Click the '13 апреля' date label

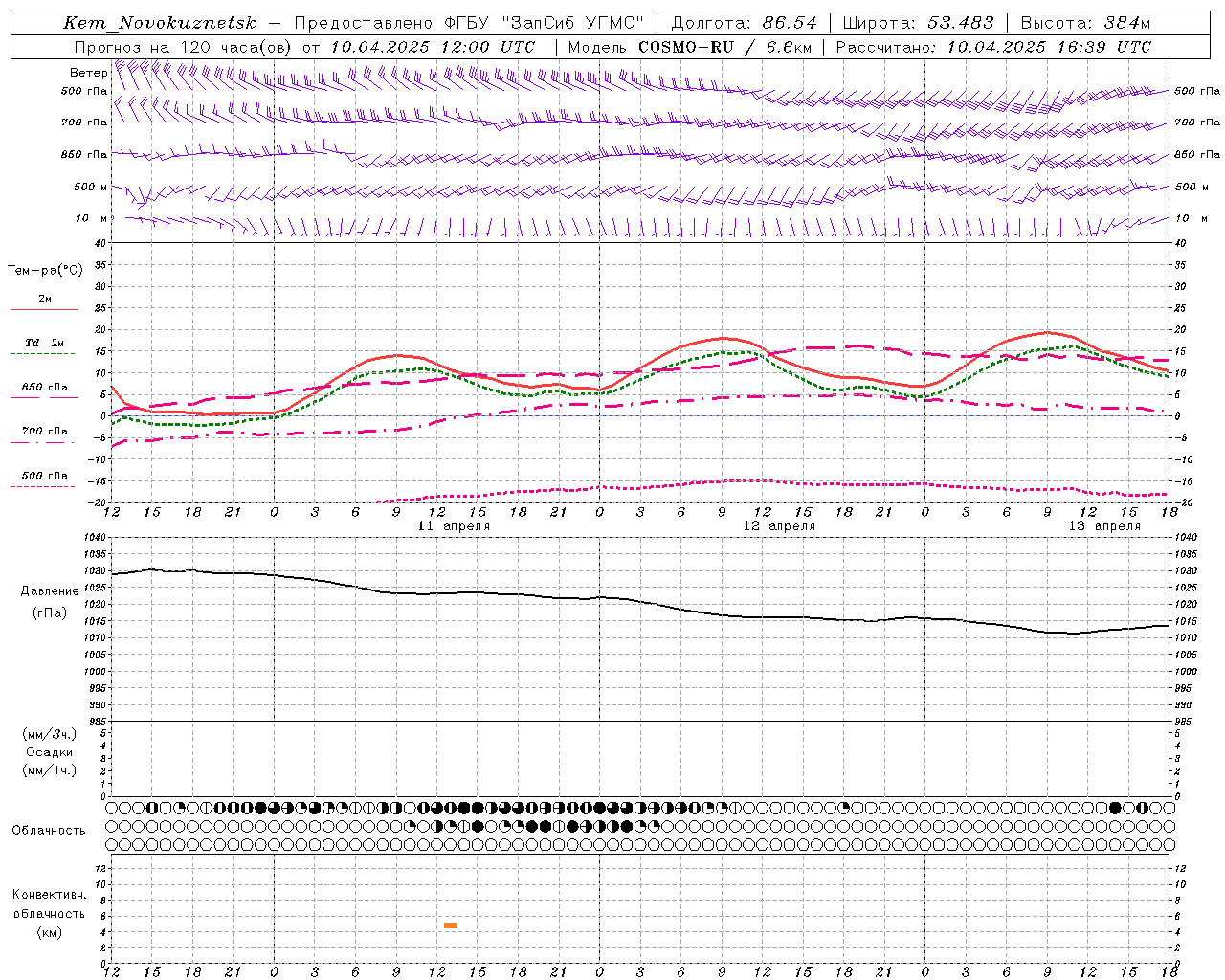click(1104, 526)
